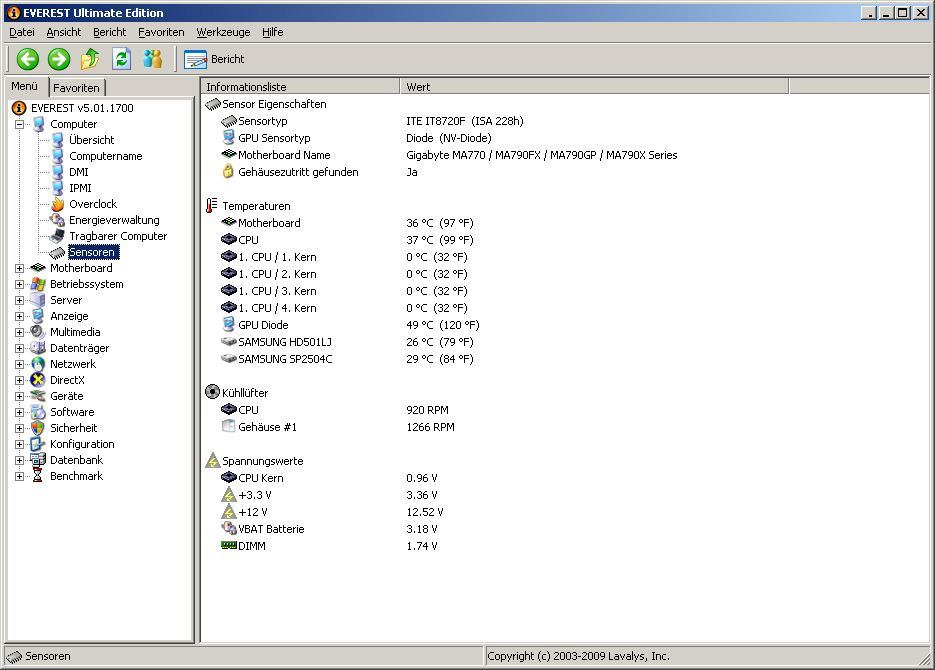Click the Gehäusezutritt gefunden lock icon
This screenshot has width=935, height=670.
228,172
